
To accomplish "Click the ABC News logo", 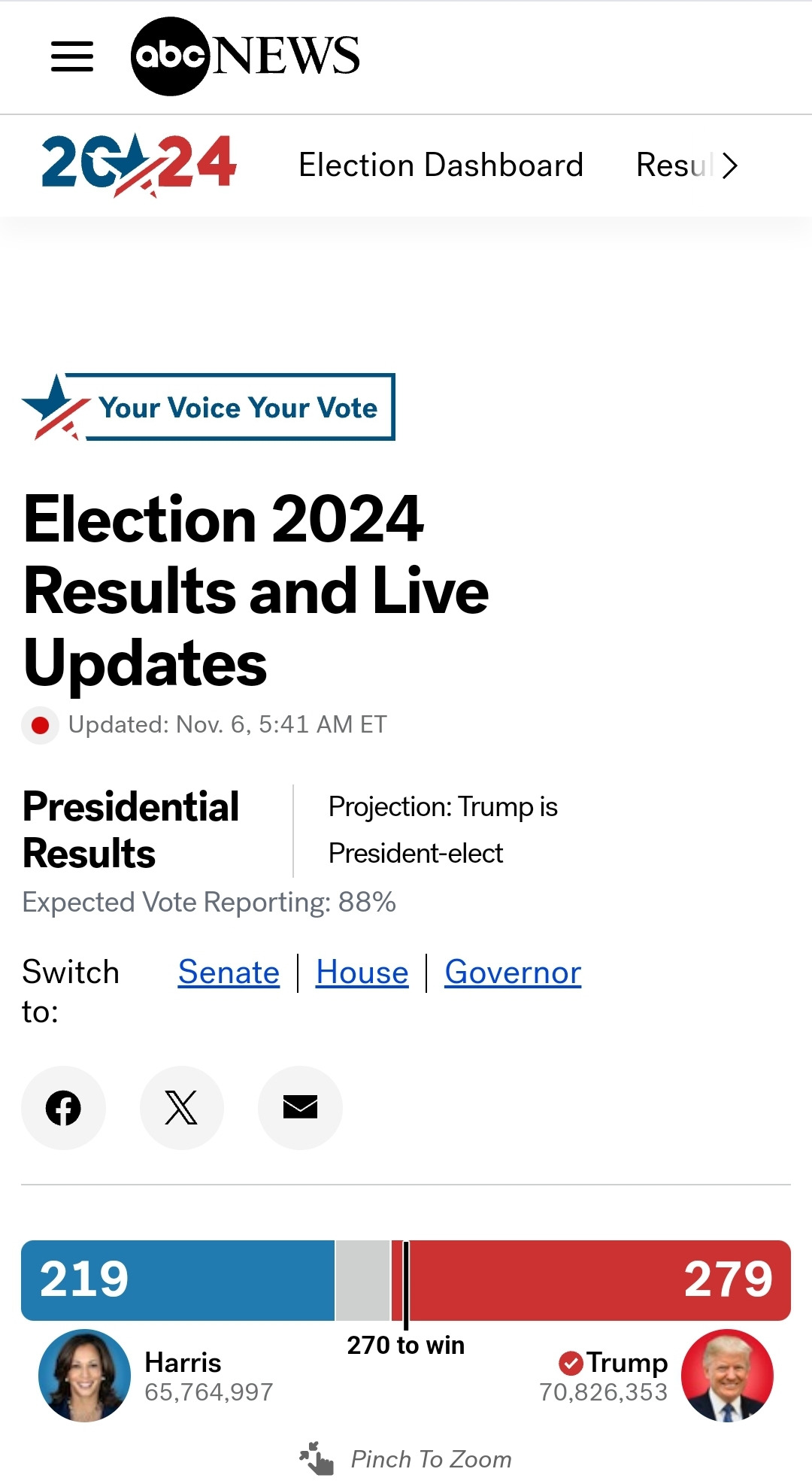I will pyautogui.click(x=245, y=56).
